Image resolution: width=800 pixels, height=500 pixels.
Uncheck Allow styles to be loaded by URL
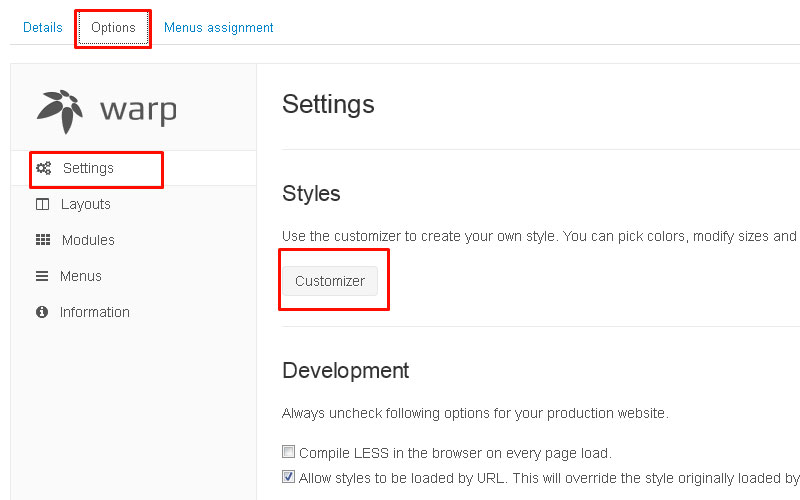click(x=289, y=478)
